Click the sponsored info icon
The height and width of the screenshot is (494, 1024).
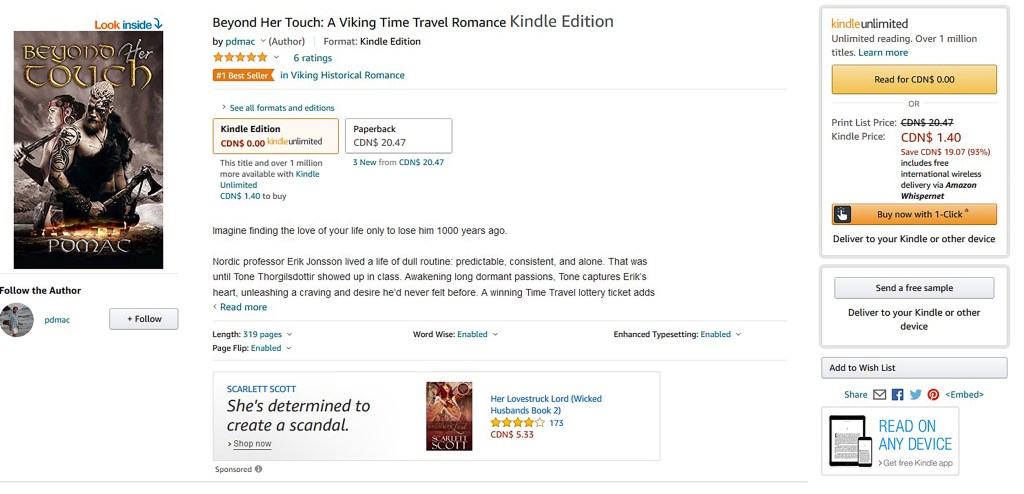point(258,469)
